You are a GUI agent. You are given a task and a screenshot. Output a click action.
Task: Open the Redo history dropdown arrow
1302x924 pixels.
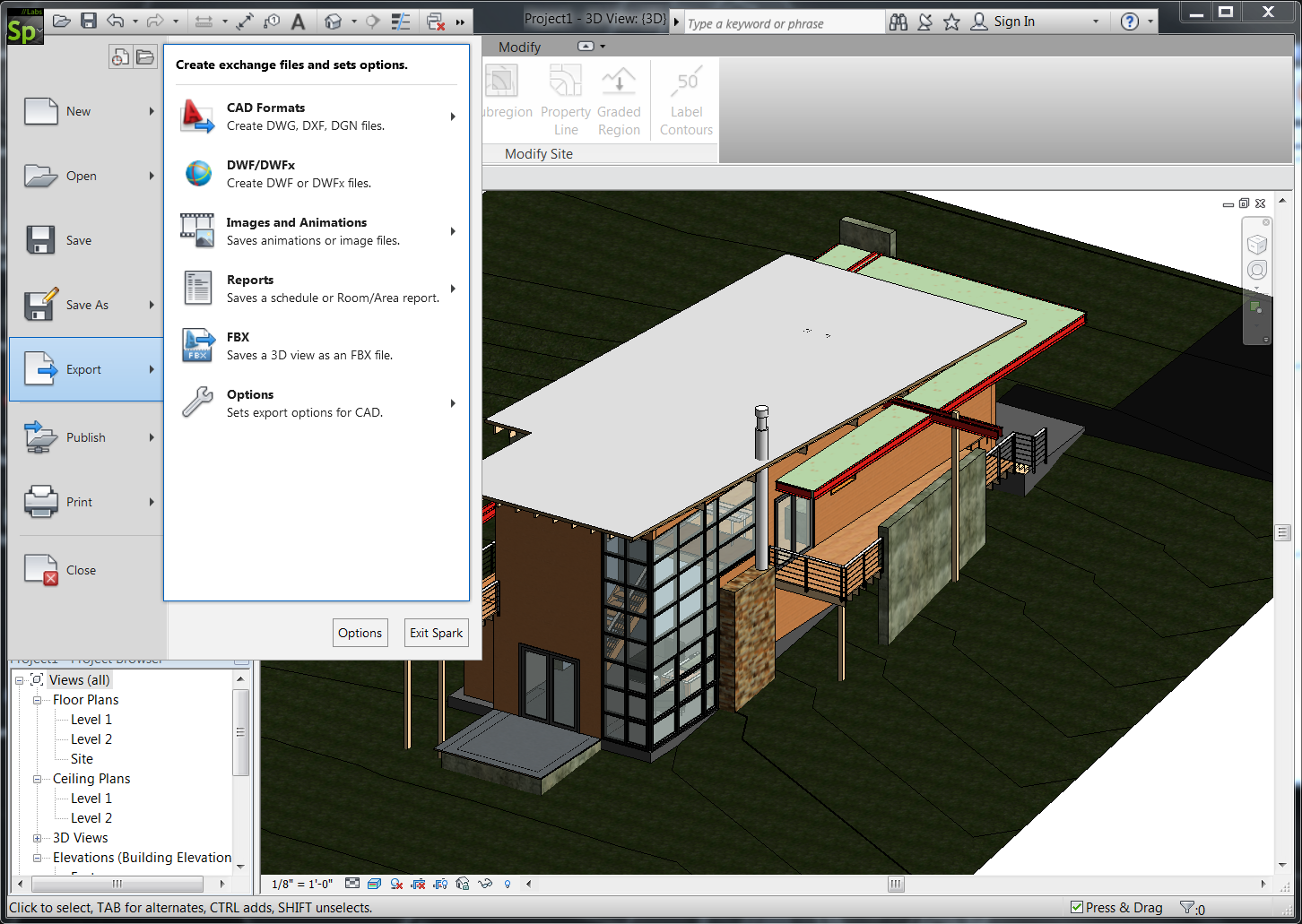click(x=176, y=21)
